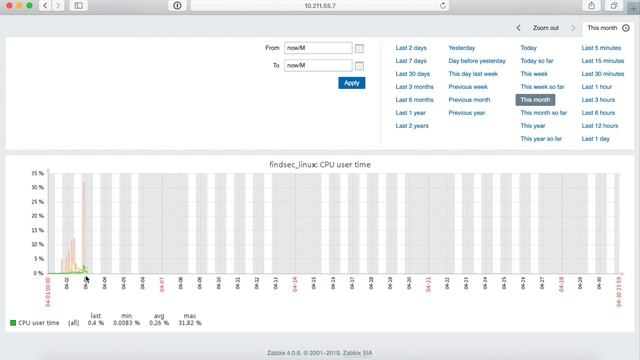Viewport: 640px width, 360px height.
Task: Pick This week
Action: [534, 74]
